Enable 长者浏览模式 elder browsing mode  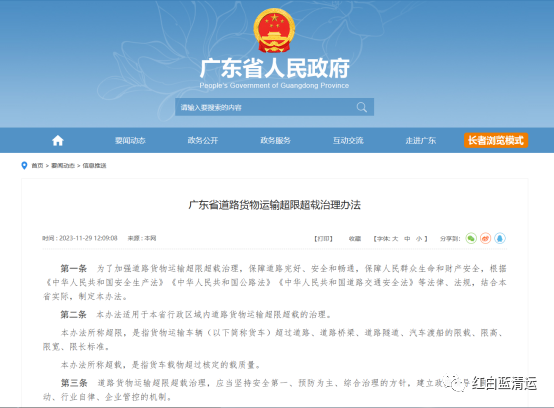[x=496, y=140]
